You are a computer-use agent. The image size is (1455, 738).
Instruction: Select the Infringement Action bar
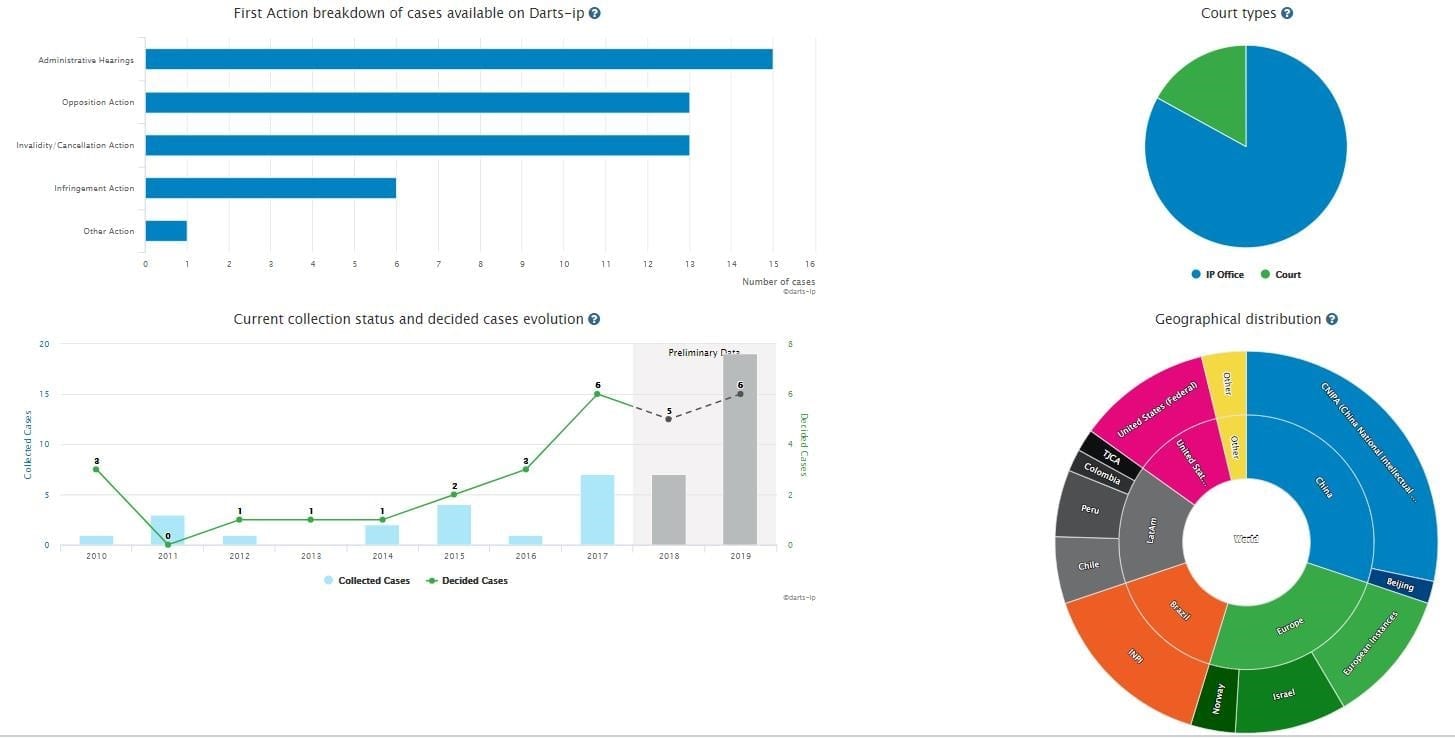pyautogui.click(x=270, y=188)
